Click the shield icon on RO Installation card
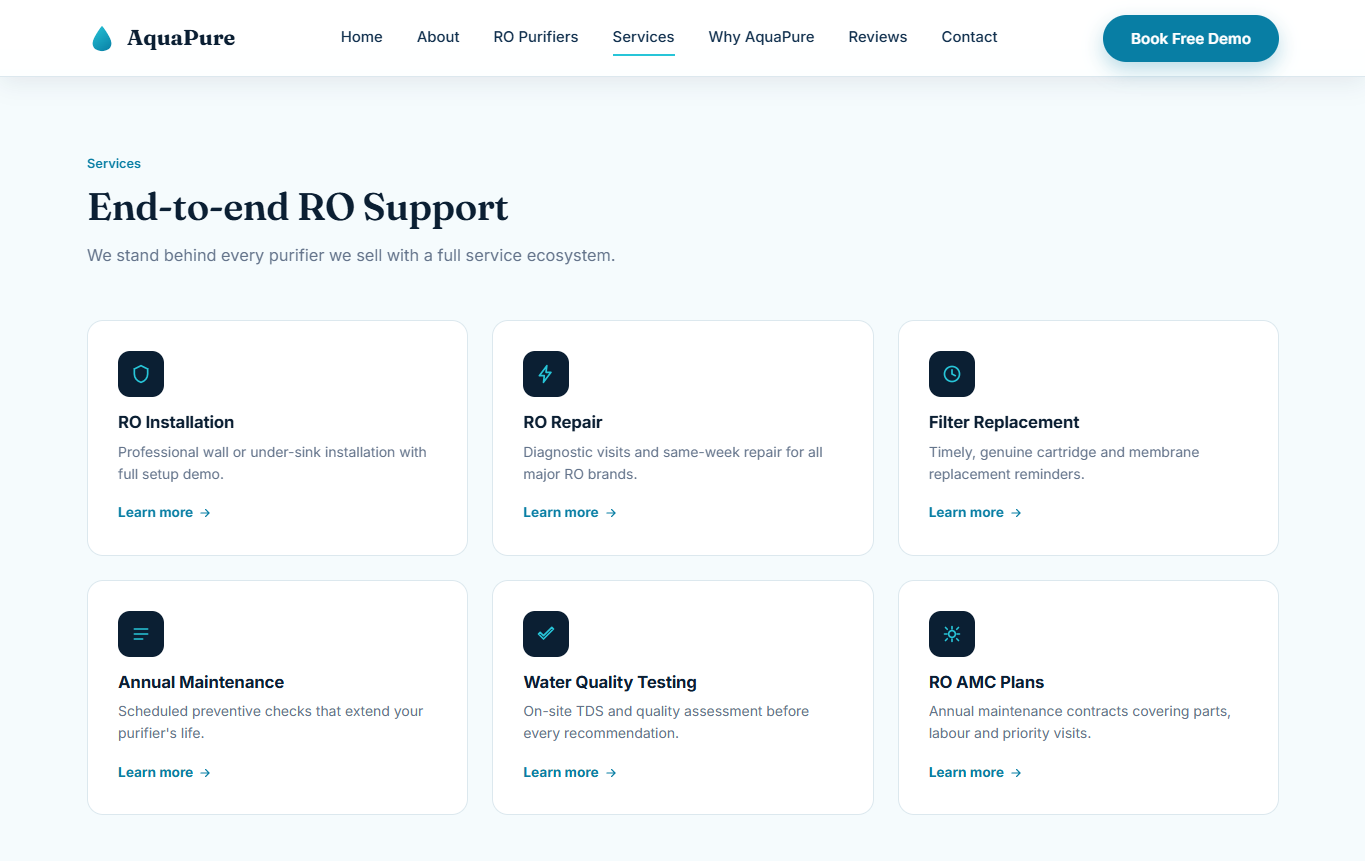 pos(141,374)
